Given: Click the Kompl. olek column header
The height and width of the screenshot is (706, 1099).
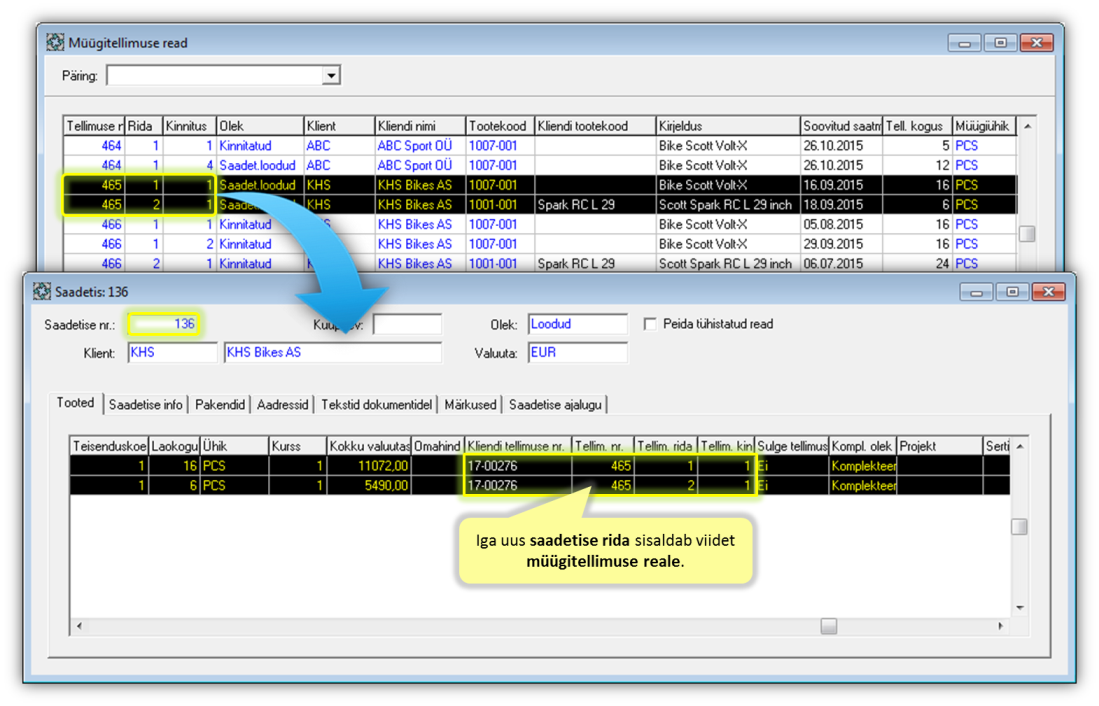Looking at the screenshot, I should [863, 447].
